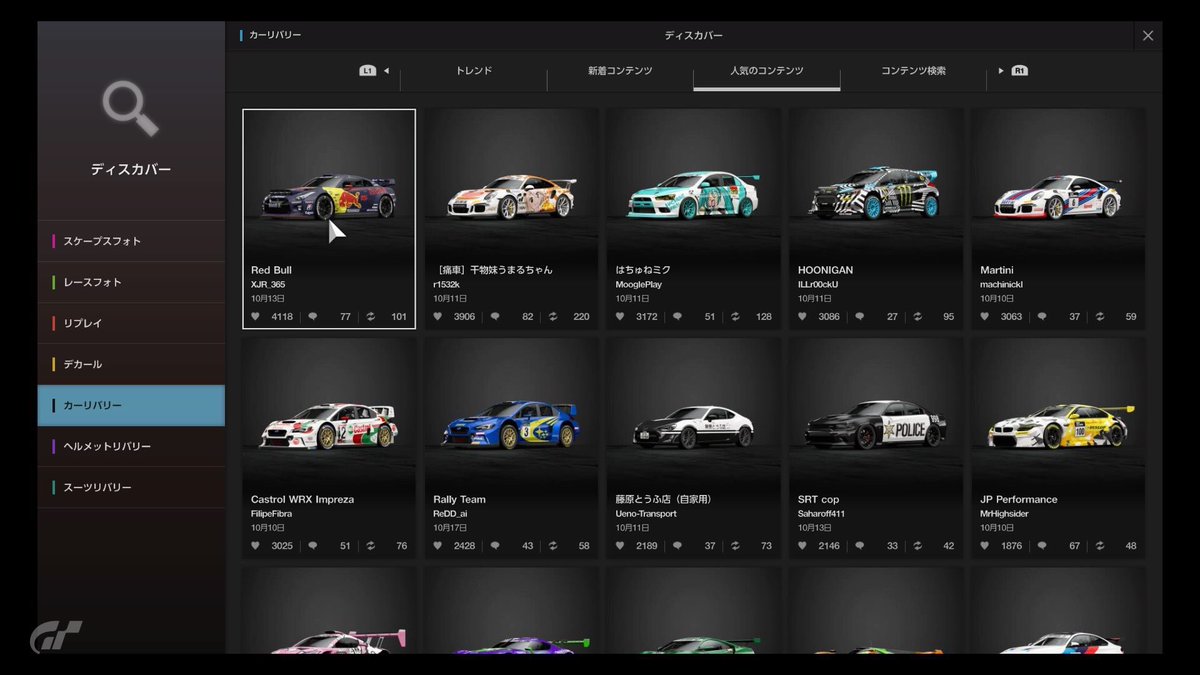
Task: Open the コンテンツ検索 tab
Action: click(913, 71)
